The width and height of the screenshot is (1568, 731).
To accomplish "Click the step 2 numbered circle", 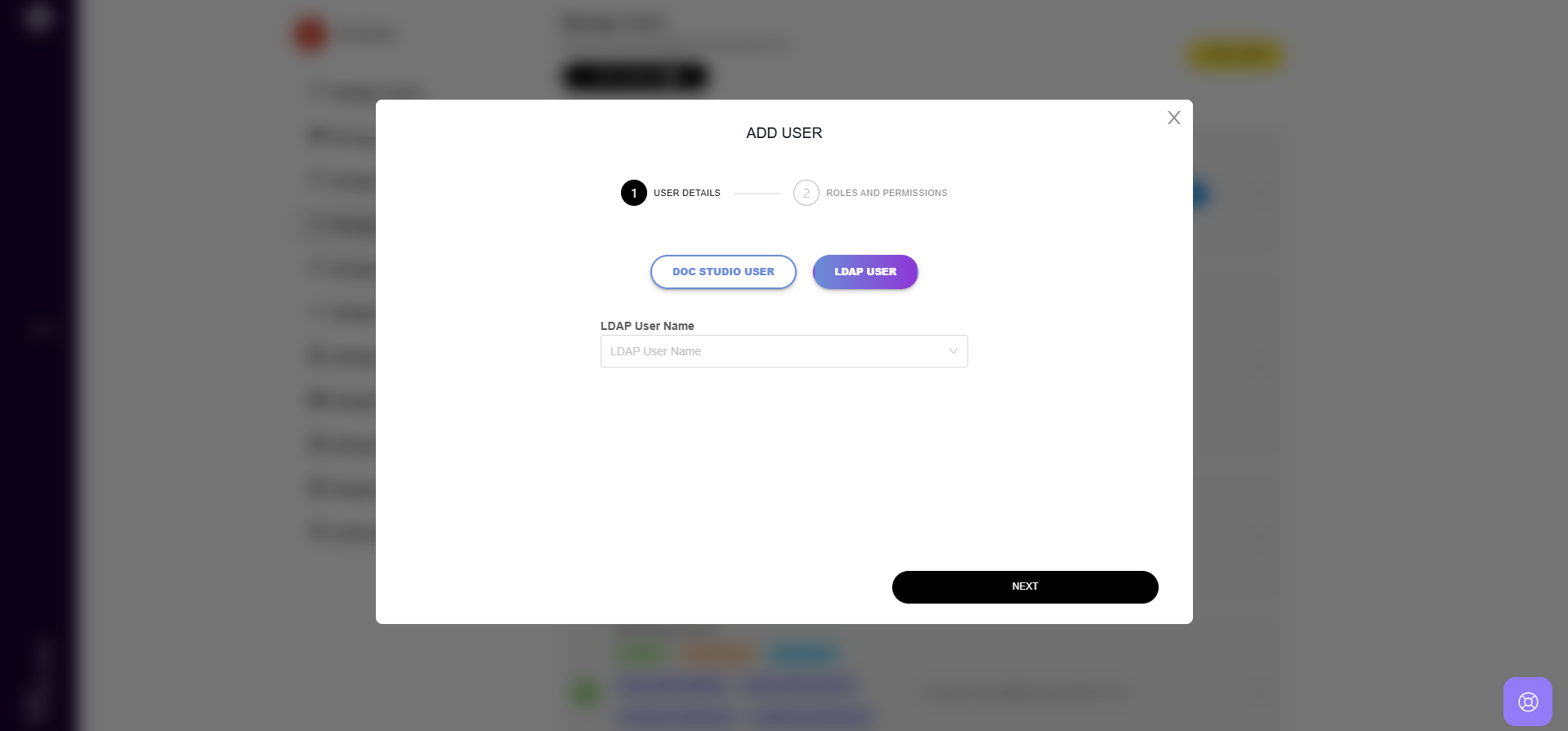I will [806, 193].
